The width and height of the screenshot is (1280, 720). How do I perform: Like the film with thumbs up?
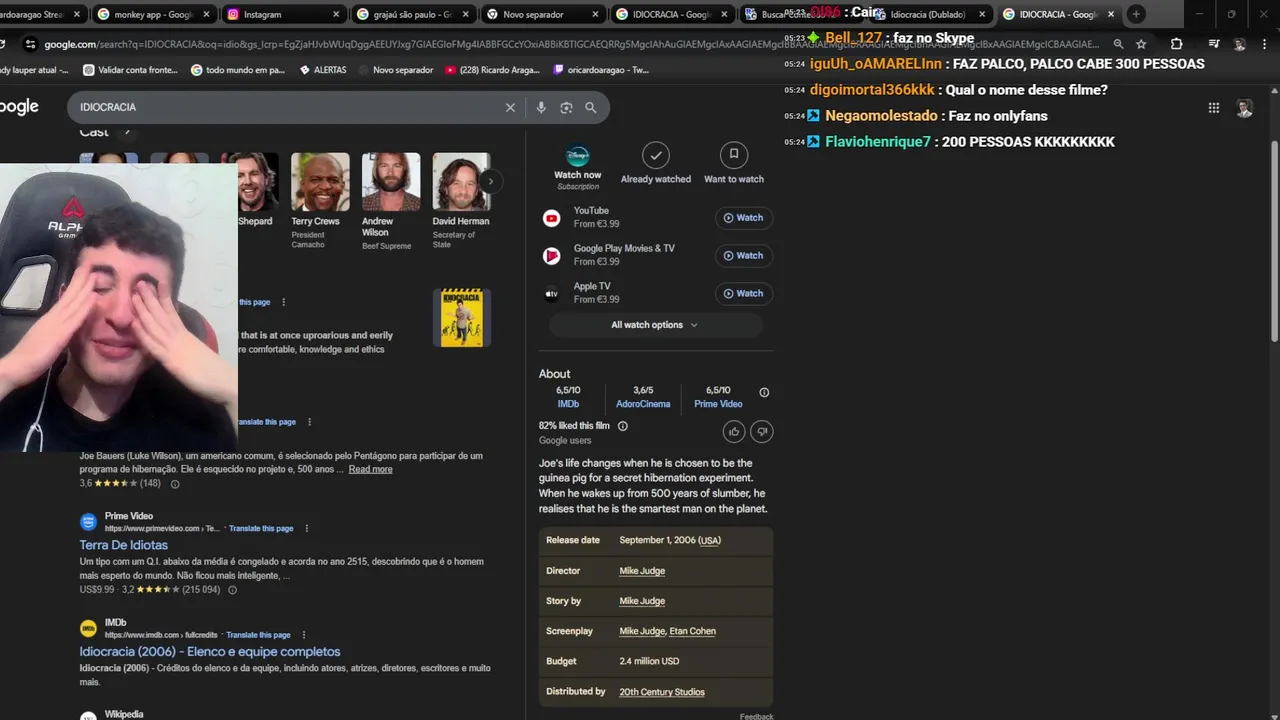click(734, 431)
